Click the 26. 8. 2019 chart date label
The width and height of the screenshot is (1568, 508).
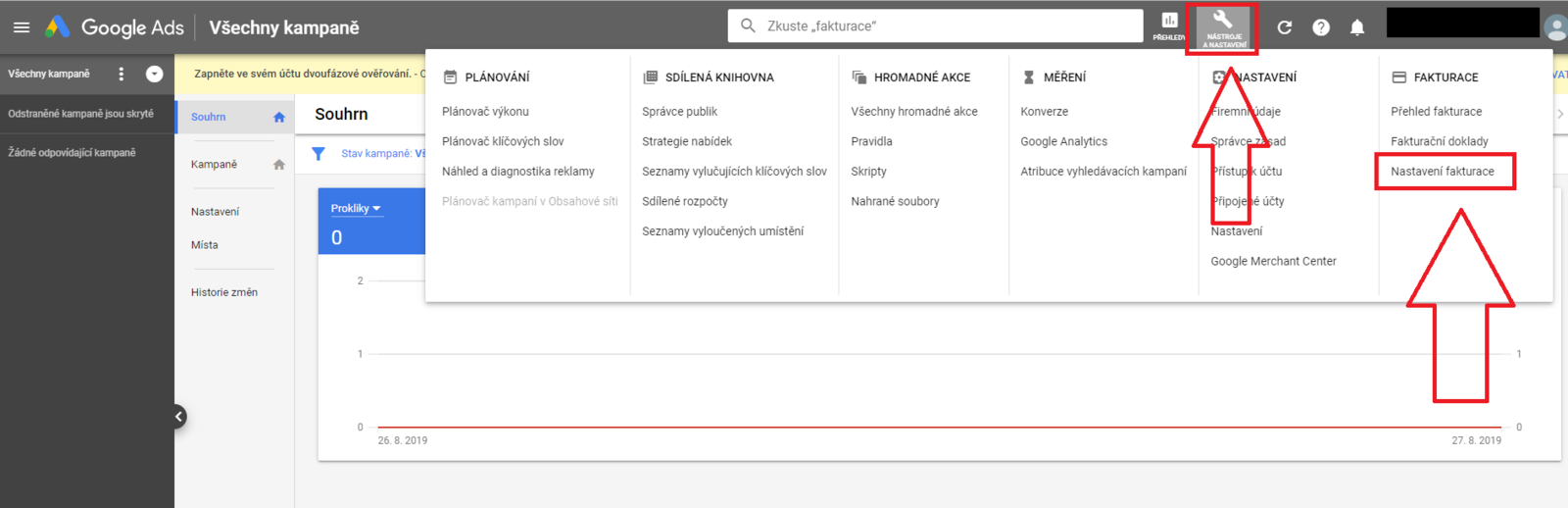[403, 440]
